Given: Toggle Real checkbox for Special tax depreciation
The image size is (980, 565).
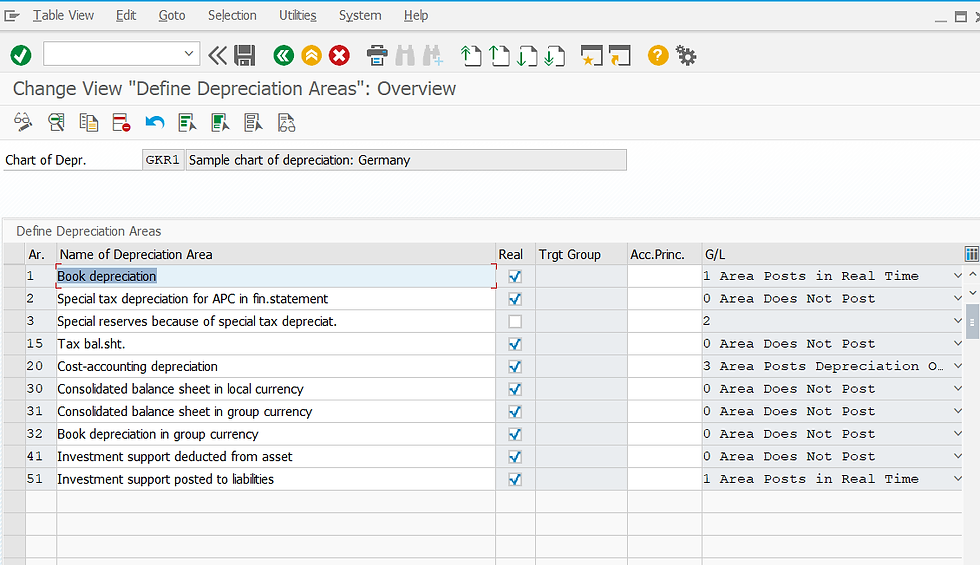Looking at the screenshot, I should (515, 299).
